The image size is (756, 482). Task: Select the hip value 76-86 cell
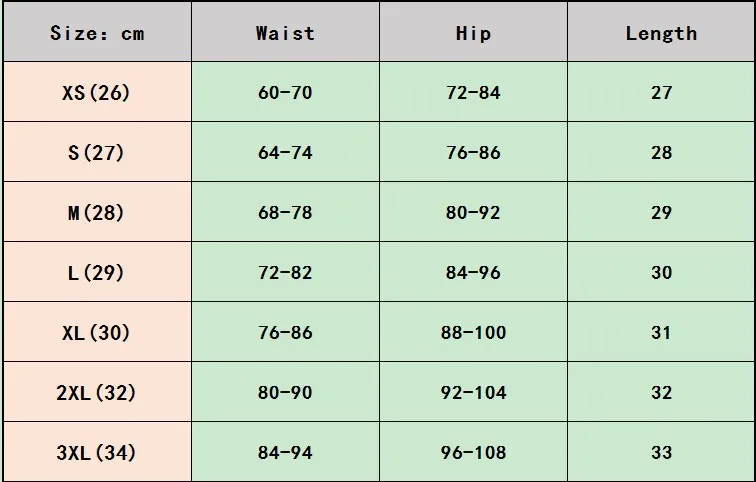473,153
